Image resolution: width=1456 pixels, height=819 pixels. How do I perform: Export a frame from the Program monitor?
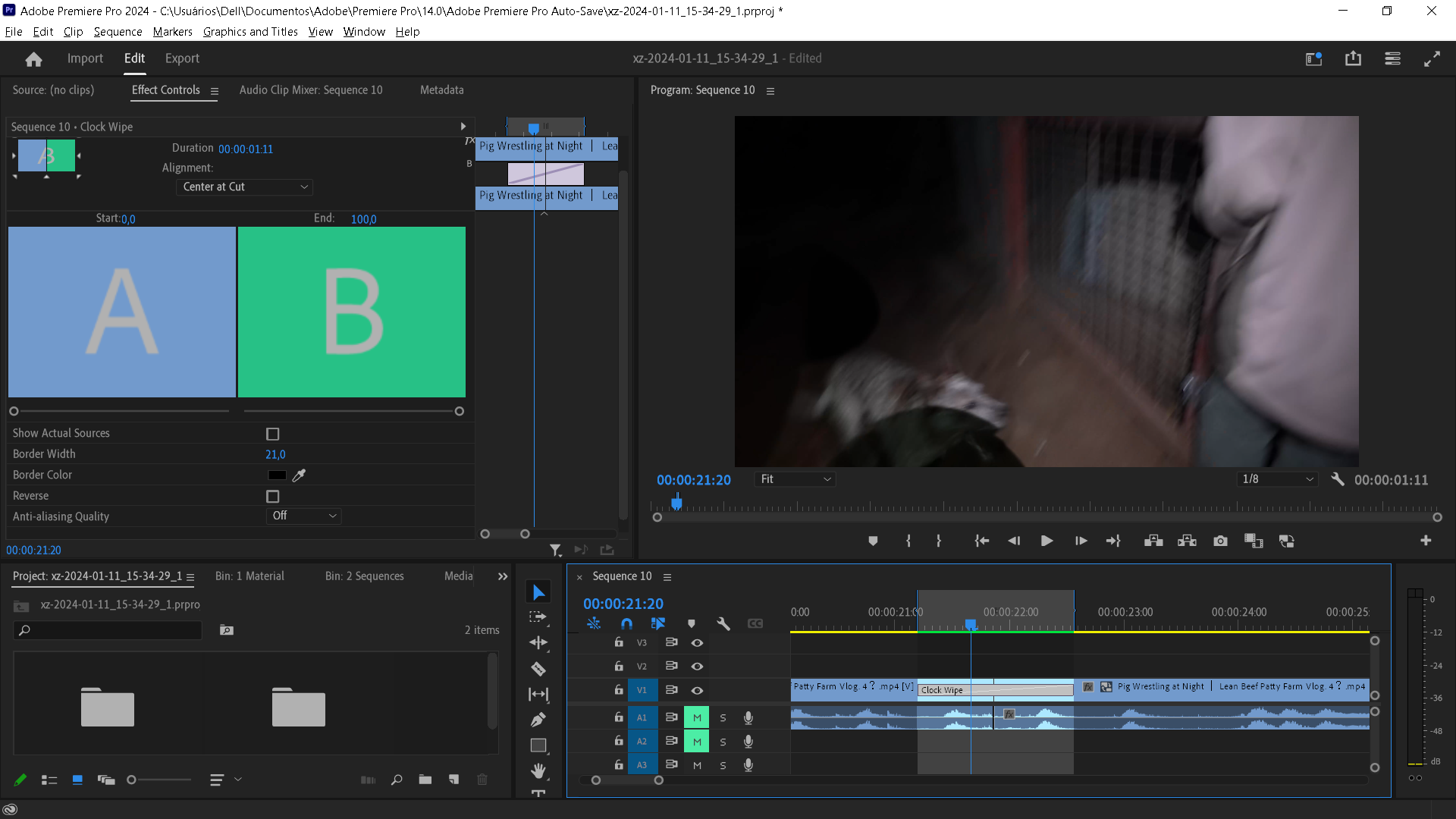1220,541
